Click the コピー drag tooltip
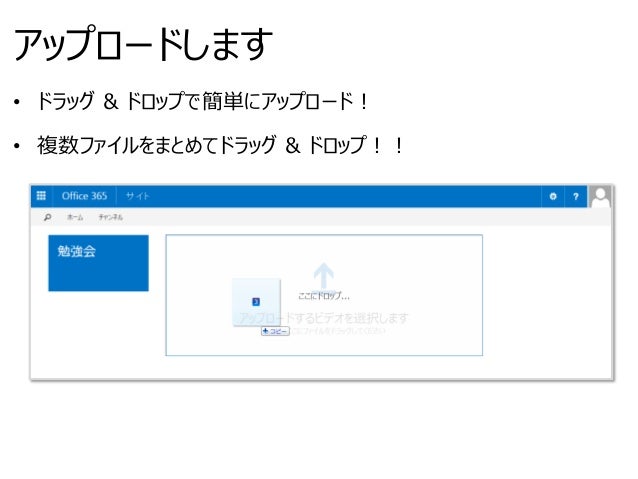Viewport: 638px width, 479px height. click(x=275, y=331)
